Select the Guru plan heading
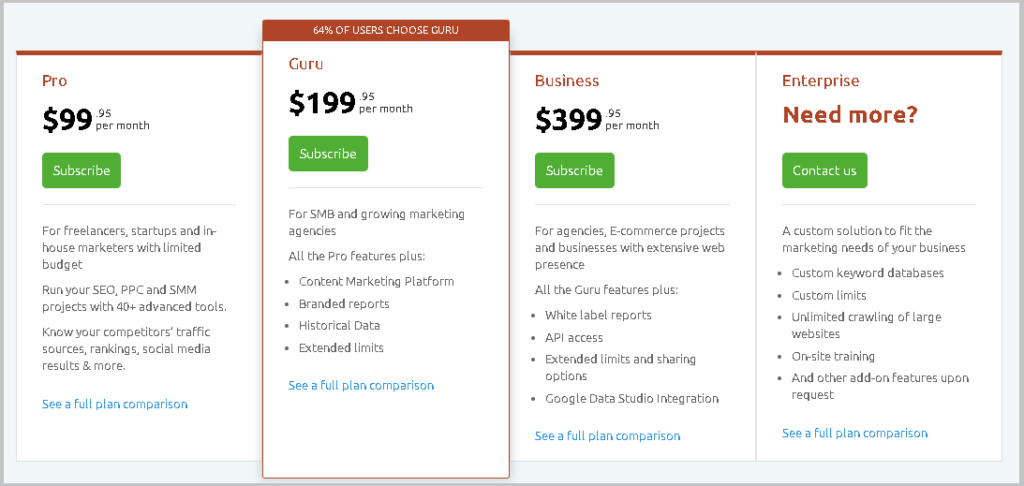1024x486 pixels. click(306, 64)
